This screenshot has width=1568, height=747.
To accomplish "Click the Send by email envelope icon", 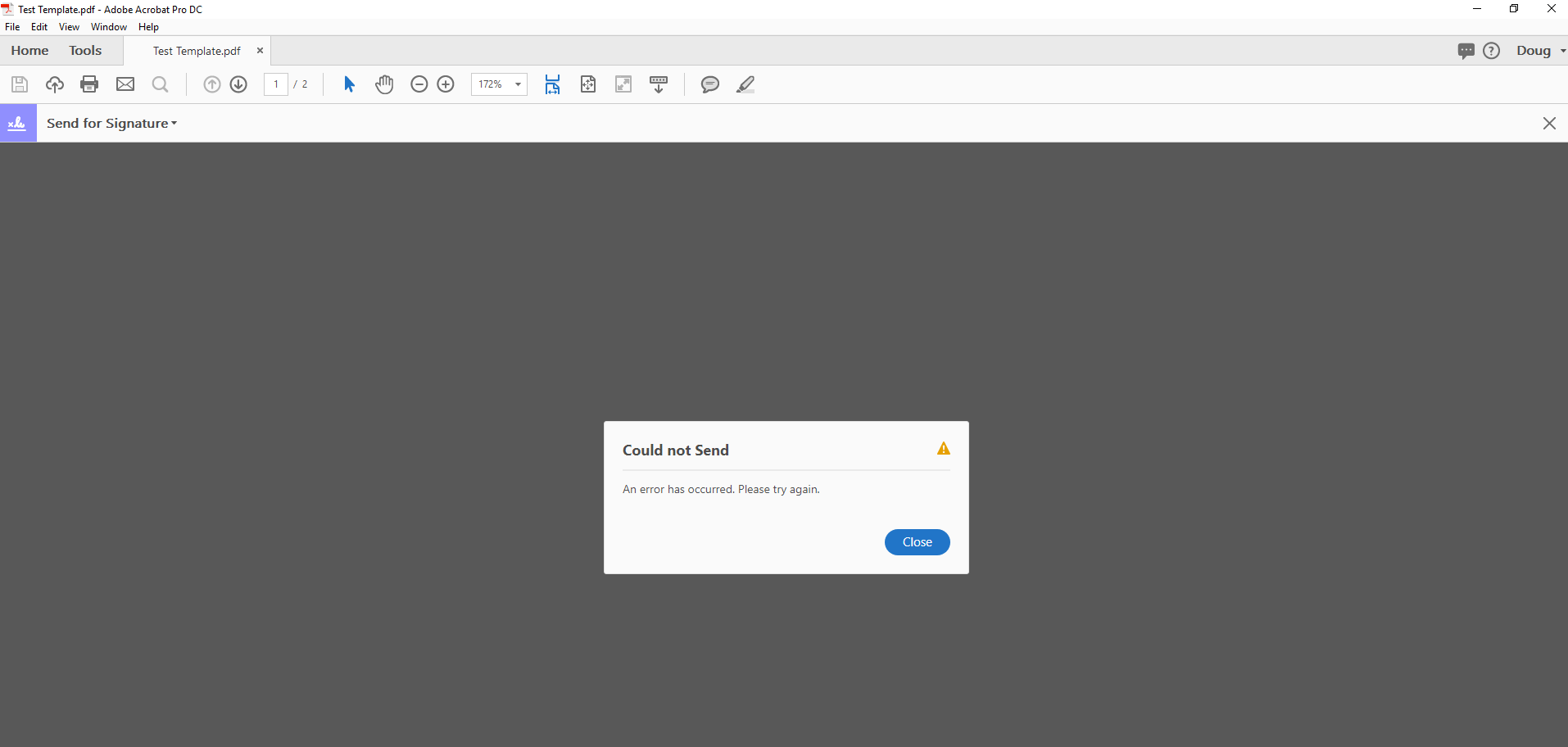I will (125, 84).
